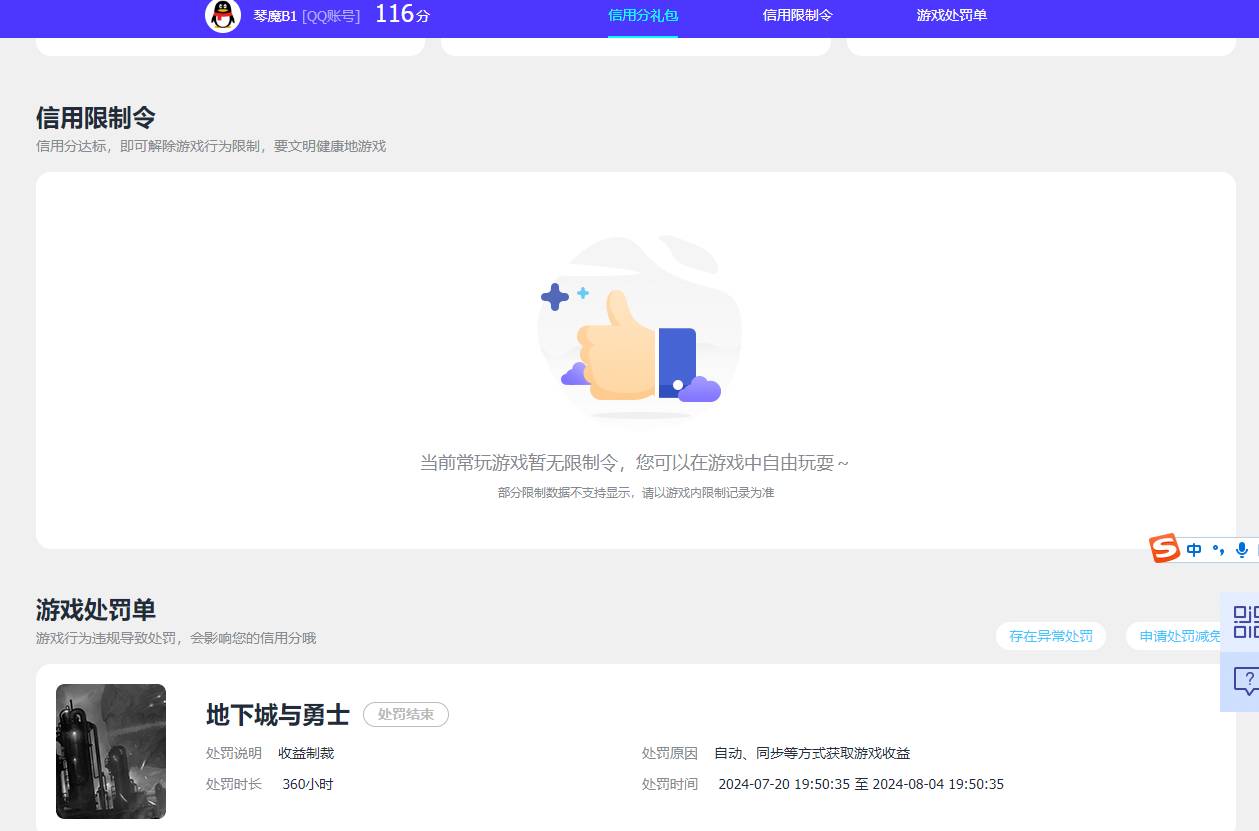This screenshot has width=1259, height=831.
Task: Click the voice input microphone icon
Action: pos(1241,549)
